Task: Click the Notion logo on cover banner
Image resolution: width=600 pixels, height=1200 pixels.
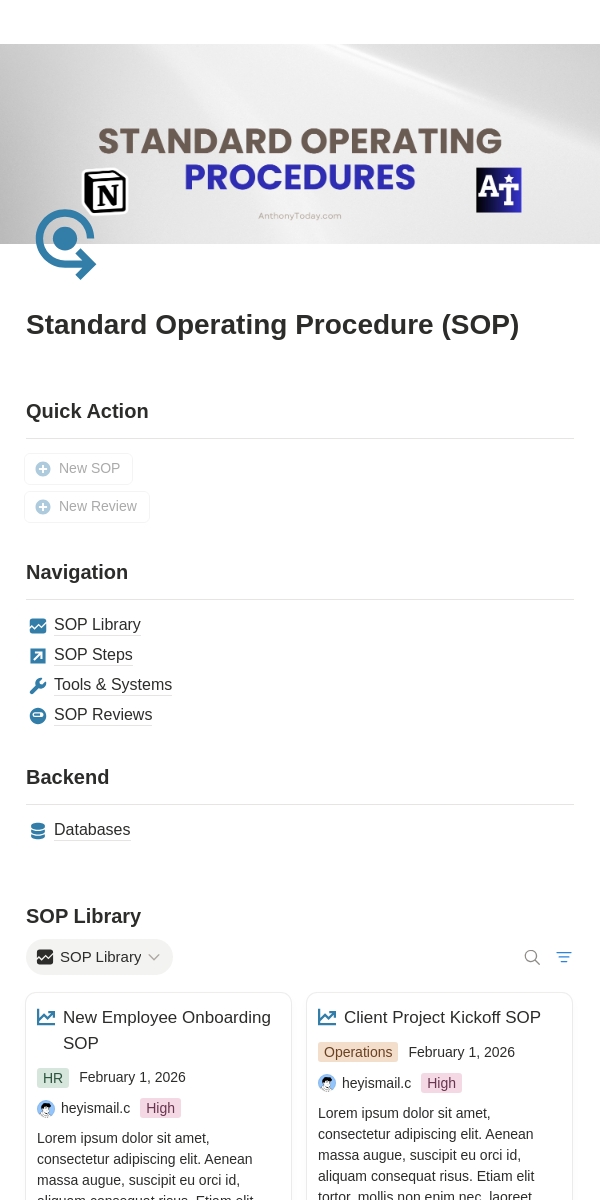Action: click(105, 191)
